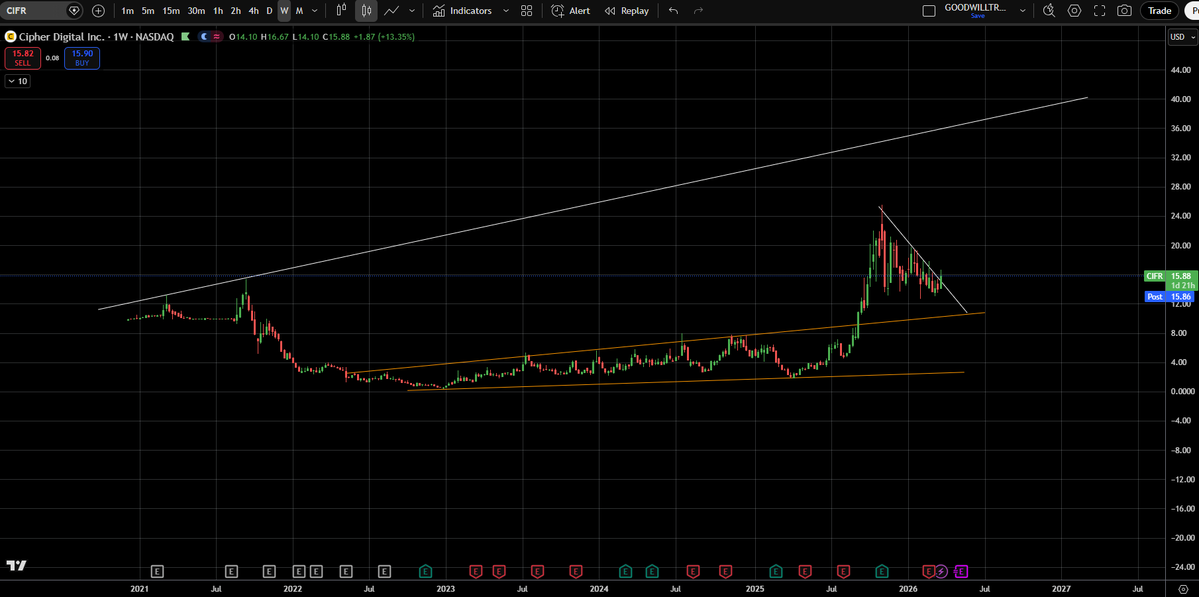This screenshot has width=1199, height=597.
Task: Click the blue Save link
Action: tap(977, 16)
